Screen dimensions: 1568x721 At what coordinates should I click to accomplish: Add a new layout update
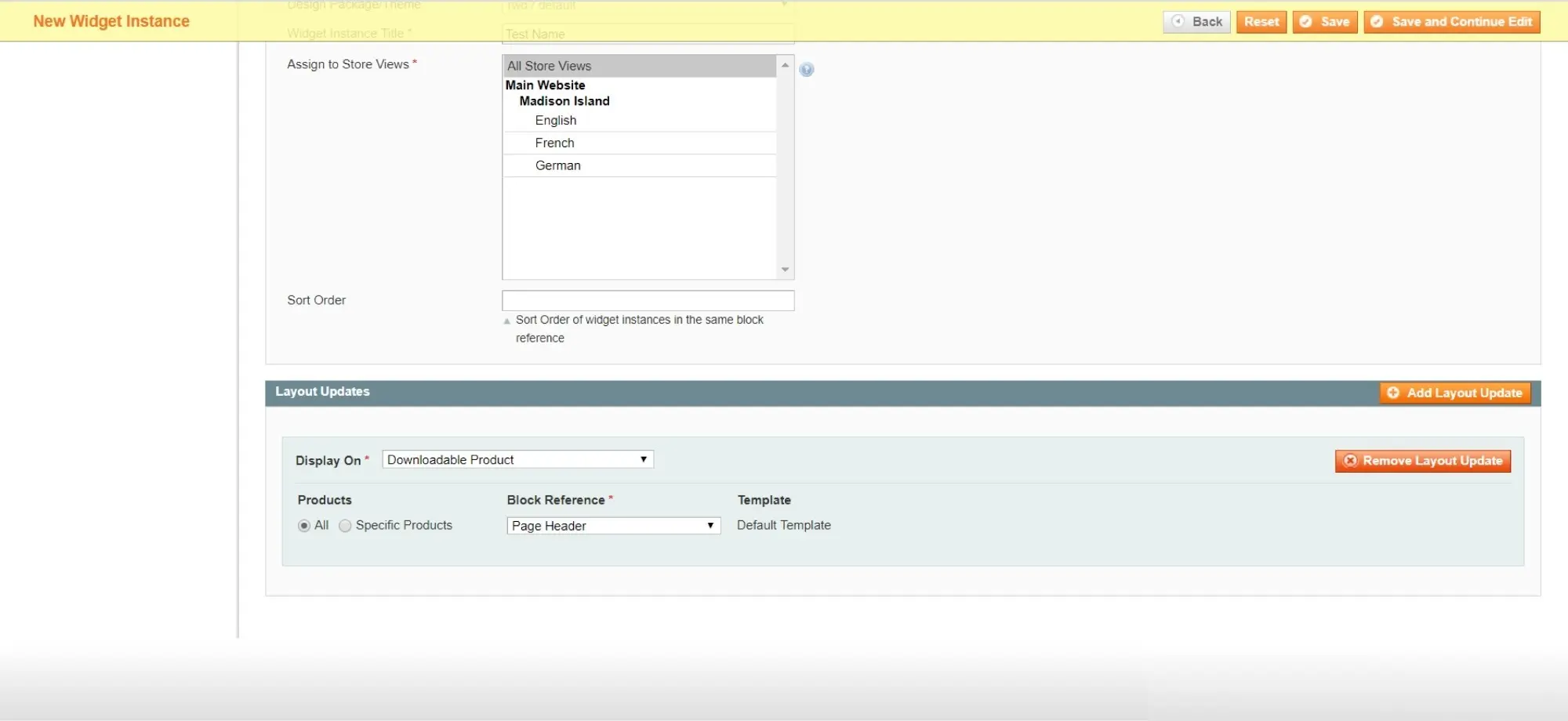[1455, 393]
